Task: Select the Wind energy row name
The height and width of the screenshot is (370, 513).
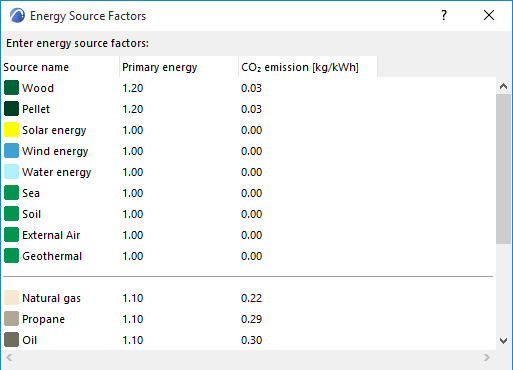Action: pos(55,151)
